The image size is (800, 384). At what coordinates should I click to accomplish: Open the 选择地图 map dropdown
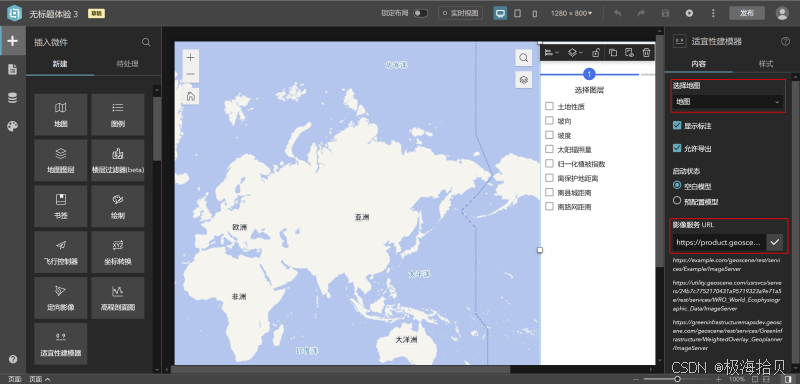tap(728, 102)
